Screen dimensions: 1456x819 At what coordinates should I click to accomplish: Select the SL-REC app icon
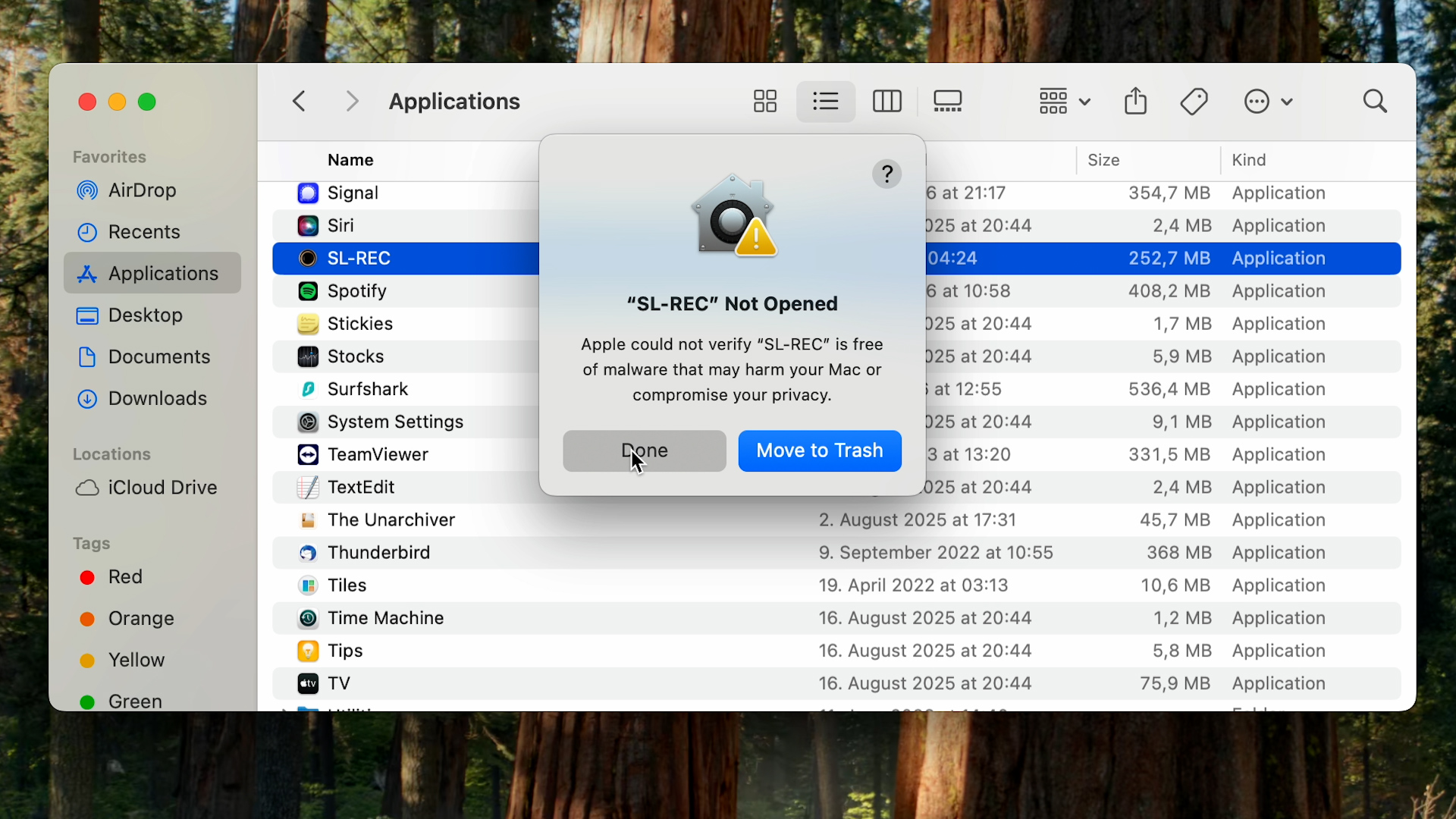[x=307, y=259]
